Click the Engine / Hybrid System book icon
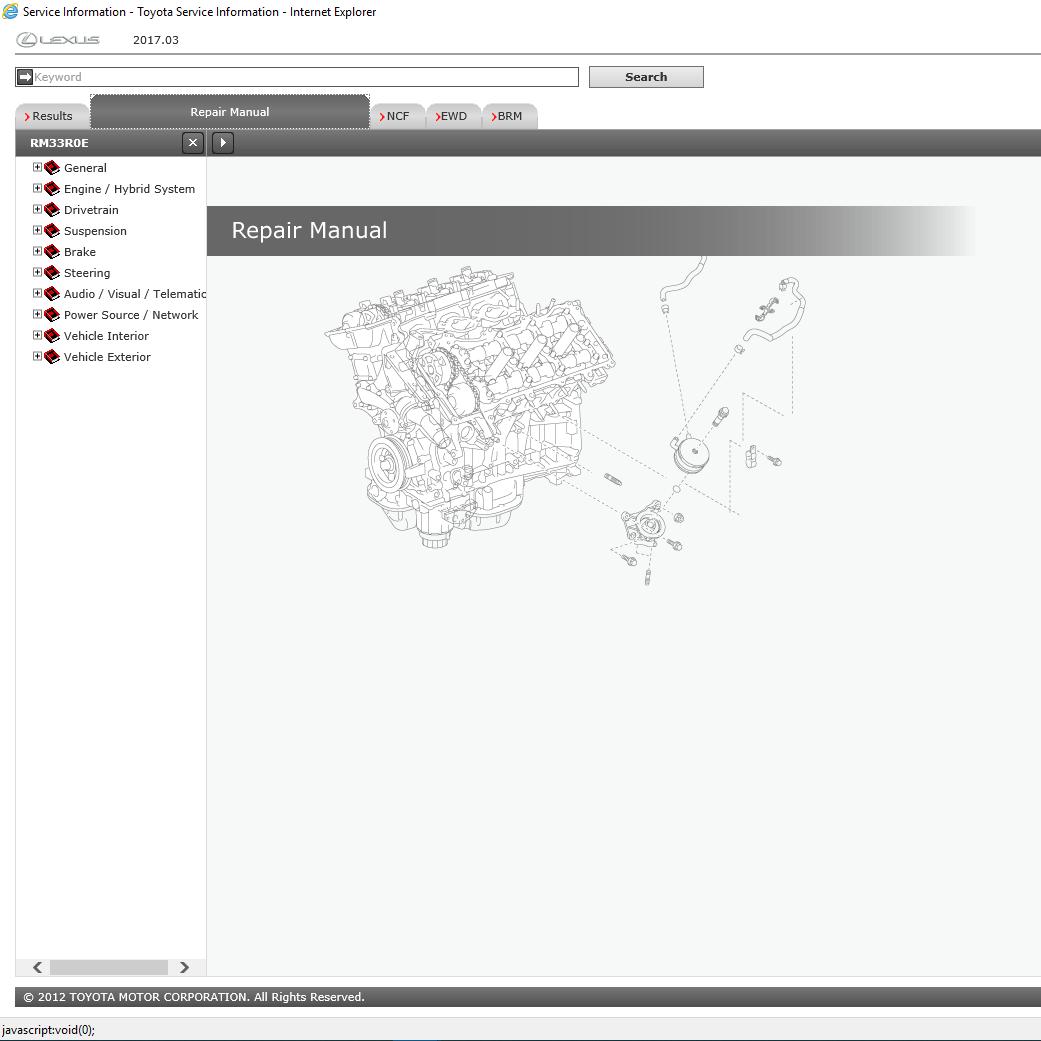 coord(52,189)
